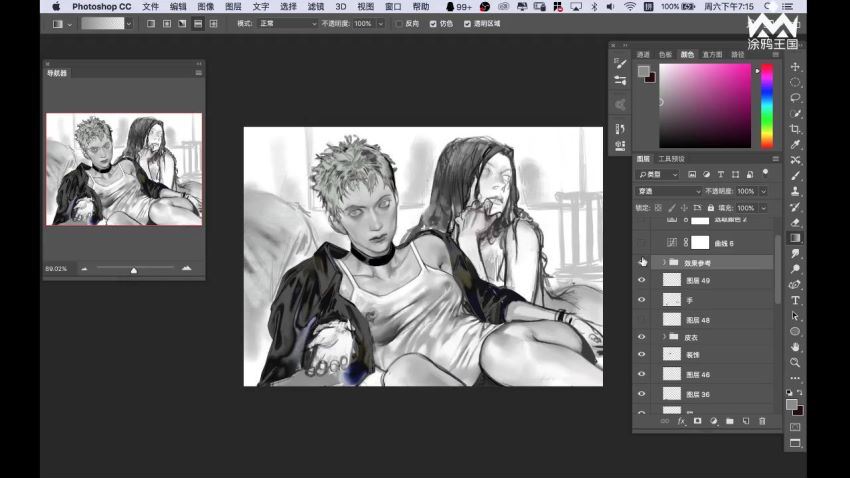Viewport: 850px width, 478px height.
Task: Show the 曲线 6 adjustment layer
Action: tap(642, 243)
